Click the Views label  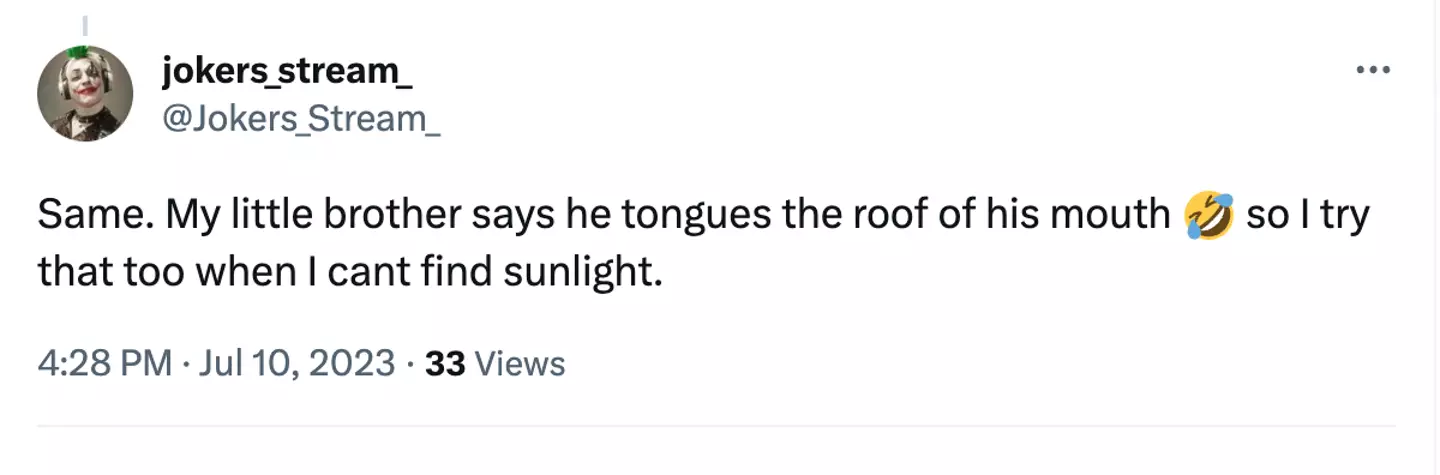click(519, 363)
